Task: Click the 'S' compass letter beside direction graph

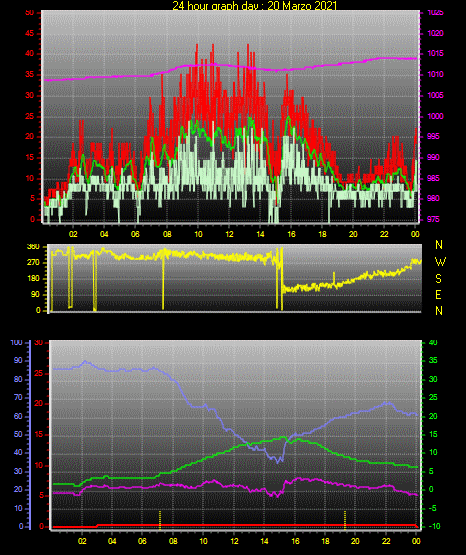Action: (438, 279)
